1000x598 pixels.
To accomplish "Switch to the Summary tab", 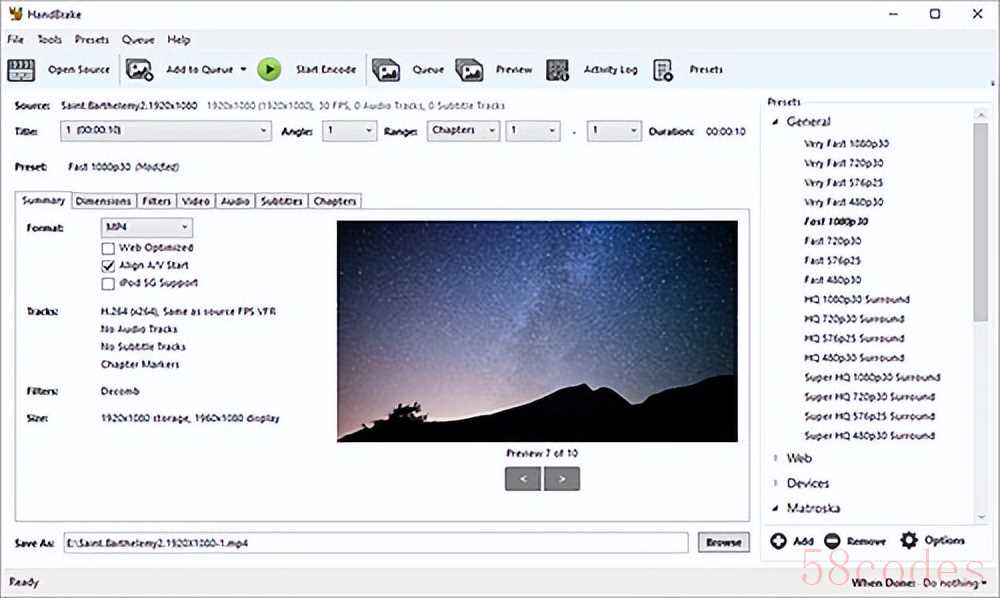I will coord(43,200).
